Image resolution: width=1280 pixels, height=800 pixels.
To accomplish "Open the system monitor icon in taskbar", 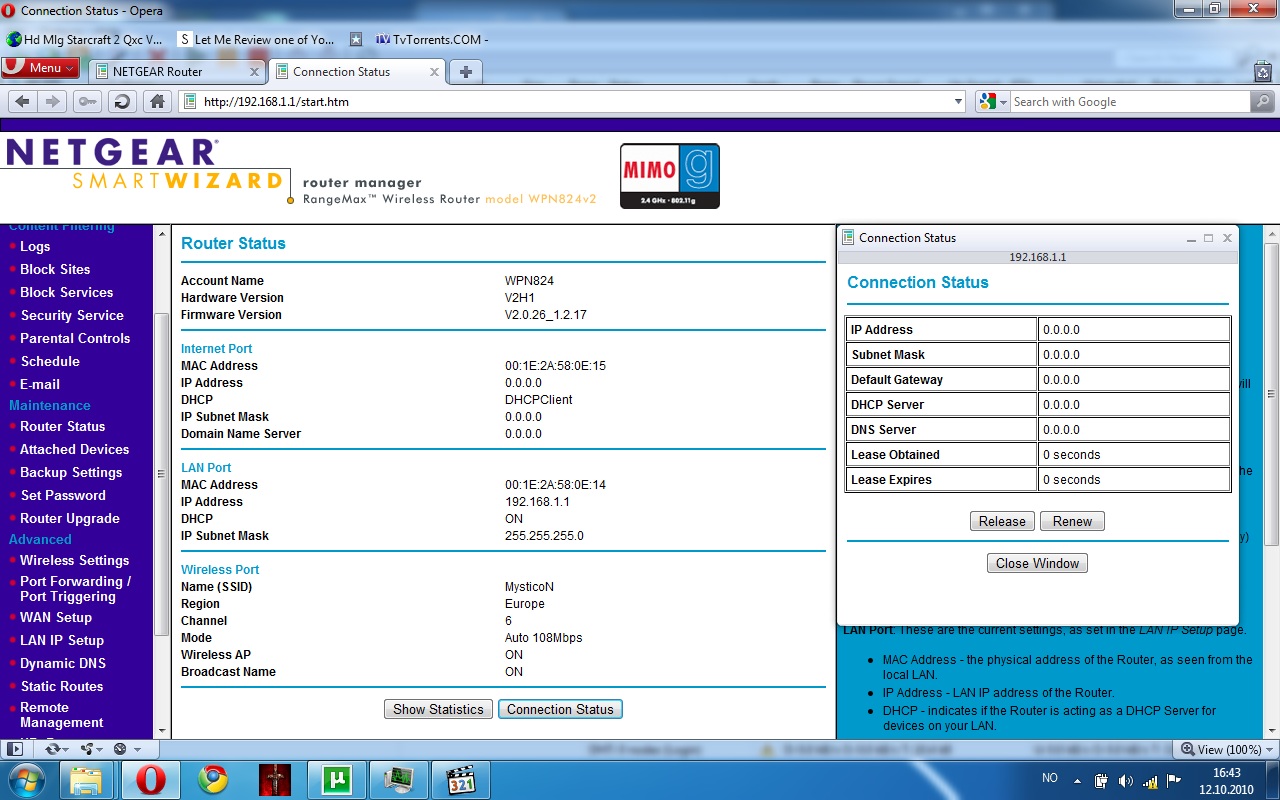I will coord(398,780).
